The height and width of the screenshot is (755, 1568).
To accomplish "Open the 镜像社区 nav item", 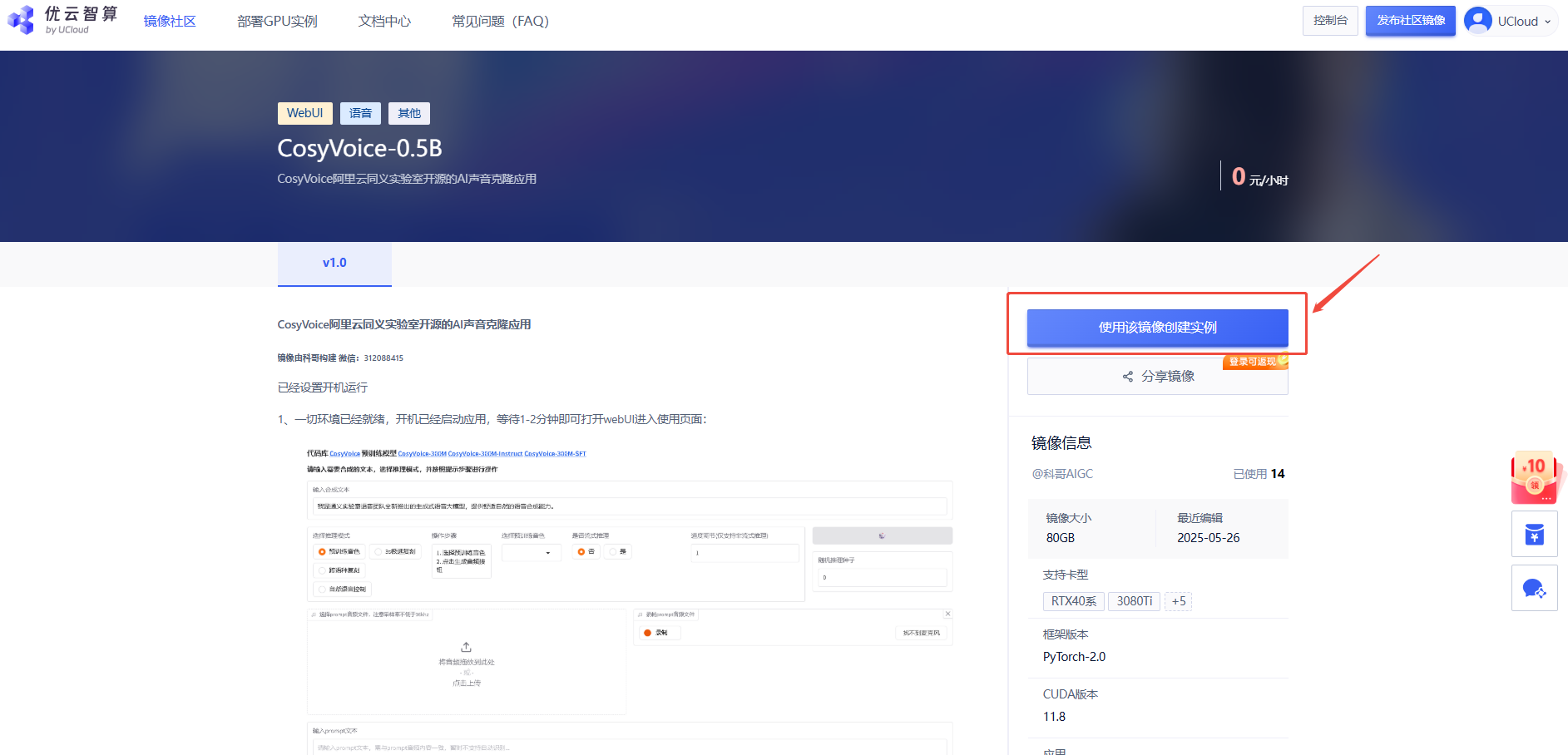I will [x=170, y=21].
